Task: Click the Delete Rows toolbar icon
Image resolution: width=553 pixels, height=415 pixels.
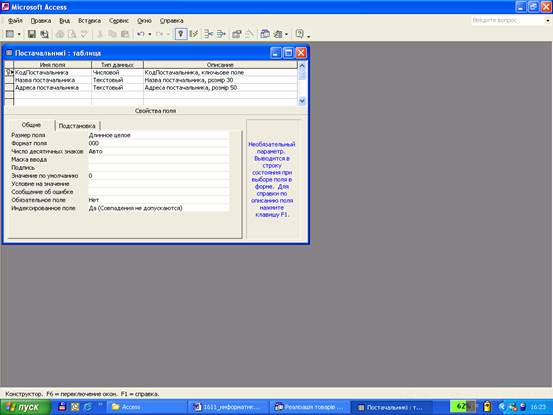Action: [221, 34]
